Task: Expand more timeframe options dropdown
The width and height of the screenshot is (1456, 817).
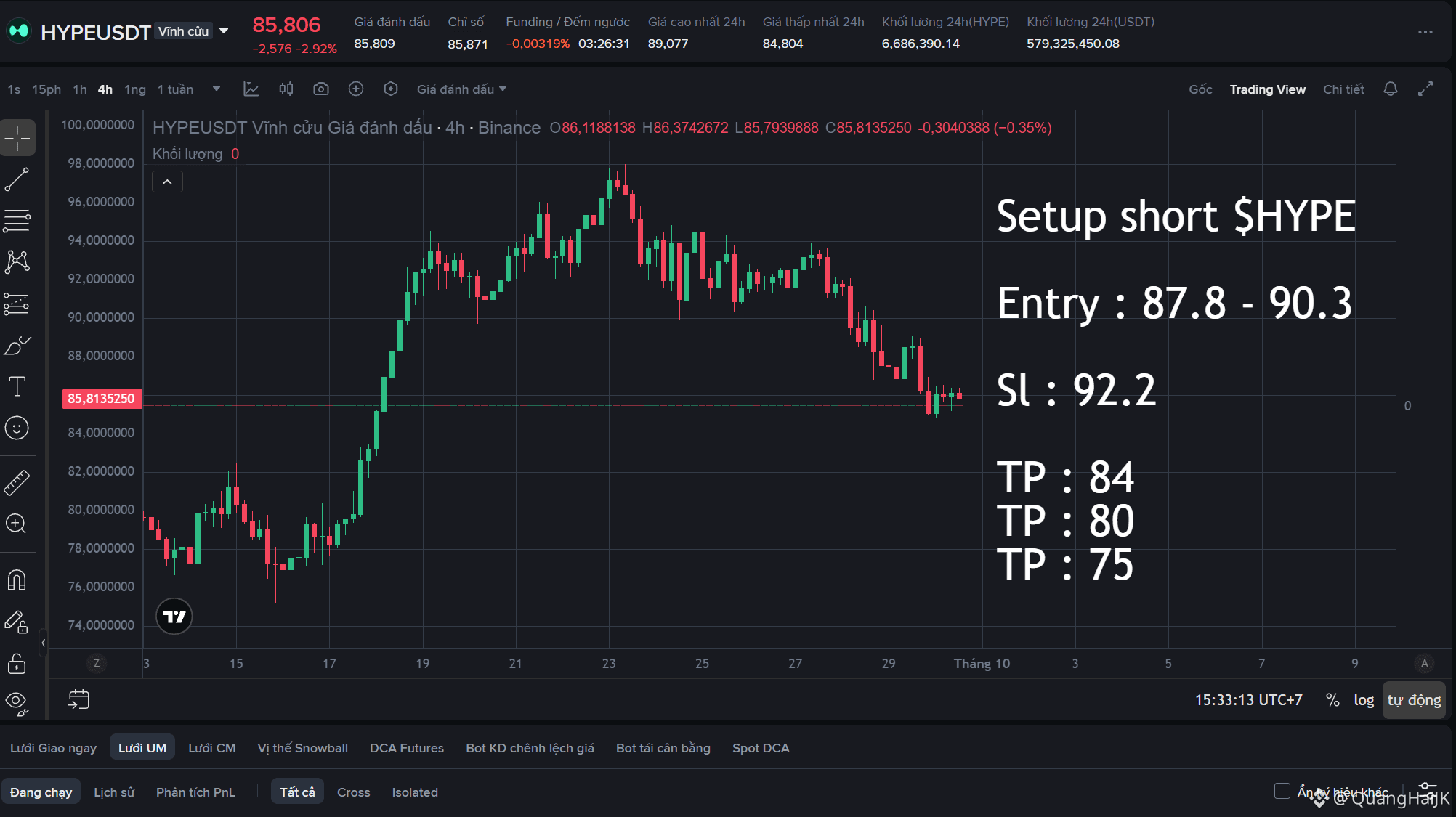Action: point(216,89)
